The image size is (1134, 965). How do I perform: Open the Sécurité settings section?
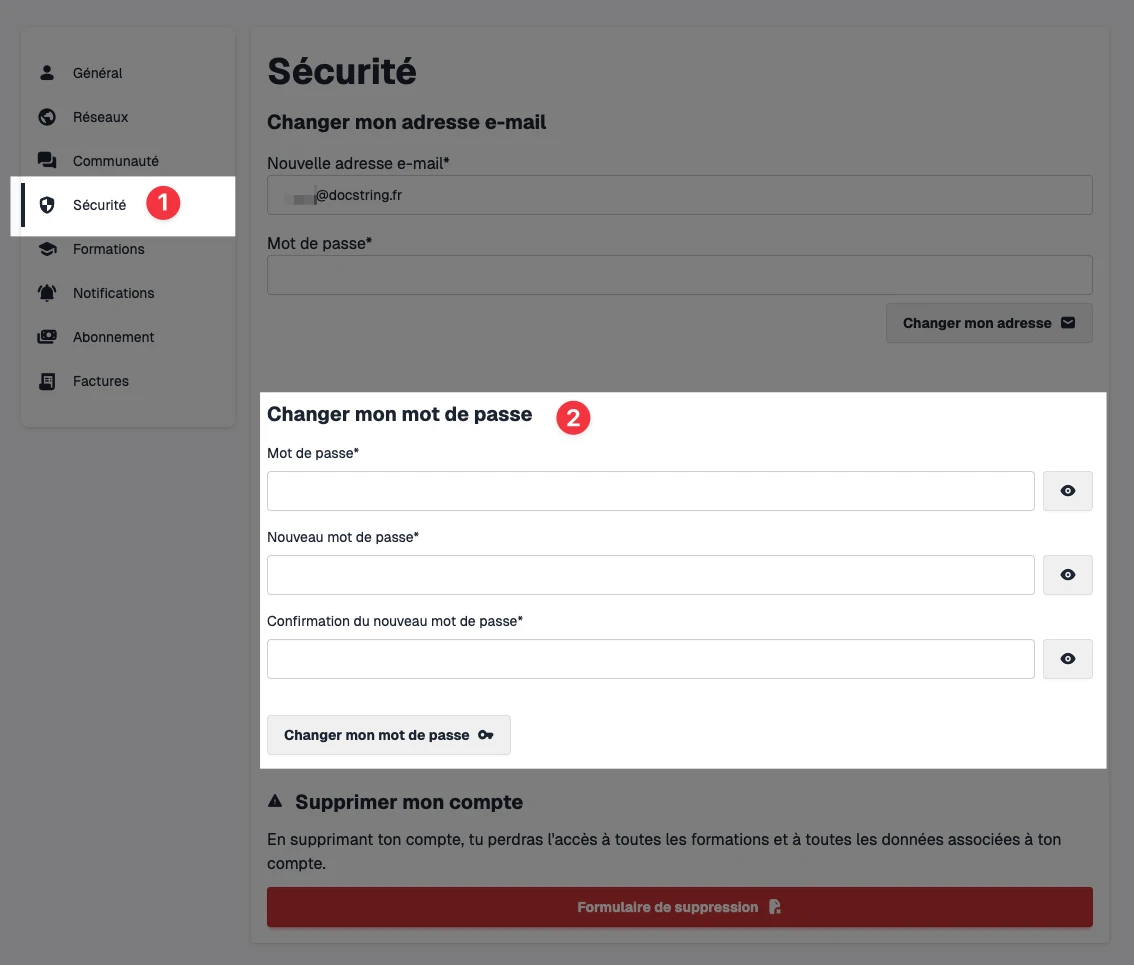pyautogui.click(x=100, y=204)
